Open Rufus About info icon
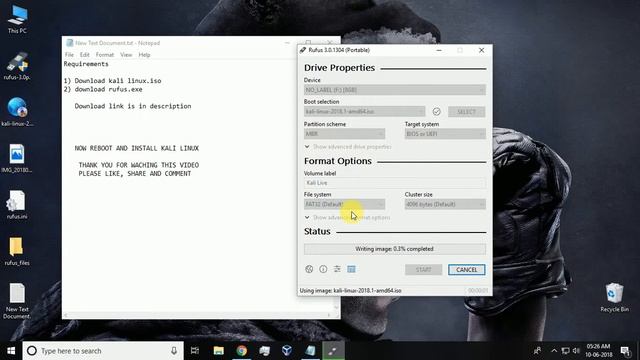This screenshot has height=360, width=640. [x=323, y=269]
